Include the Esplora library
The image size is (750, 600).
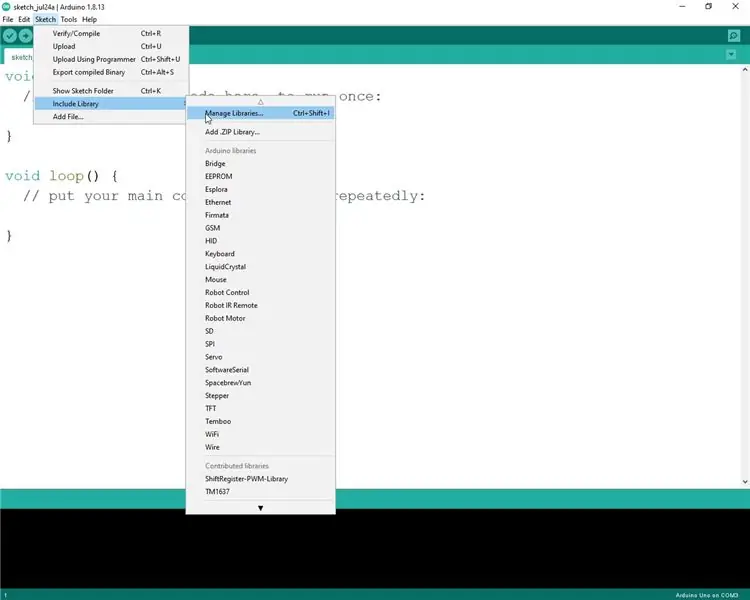(x=260, y=189)
